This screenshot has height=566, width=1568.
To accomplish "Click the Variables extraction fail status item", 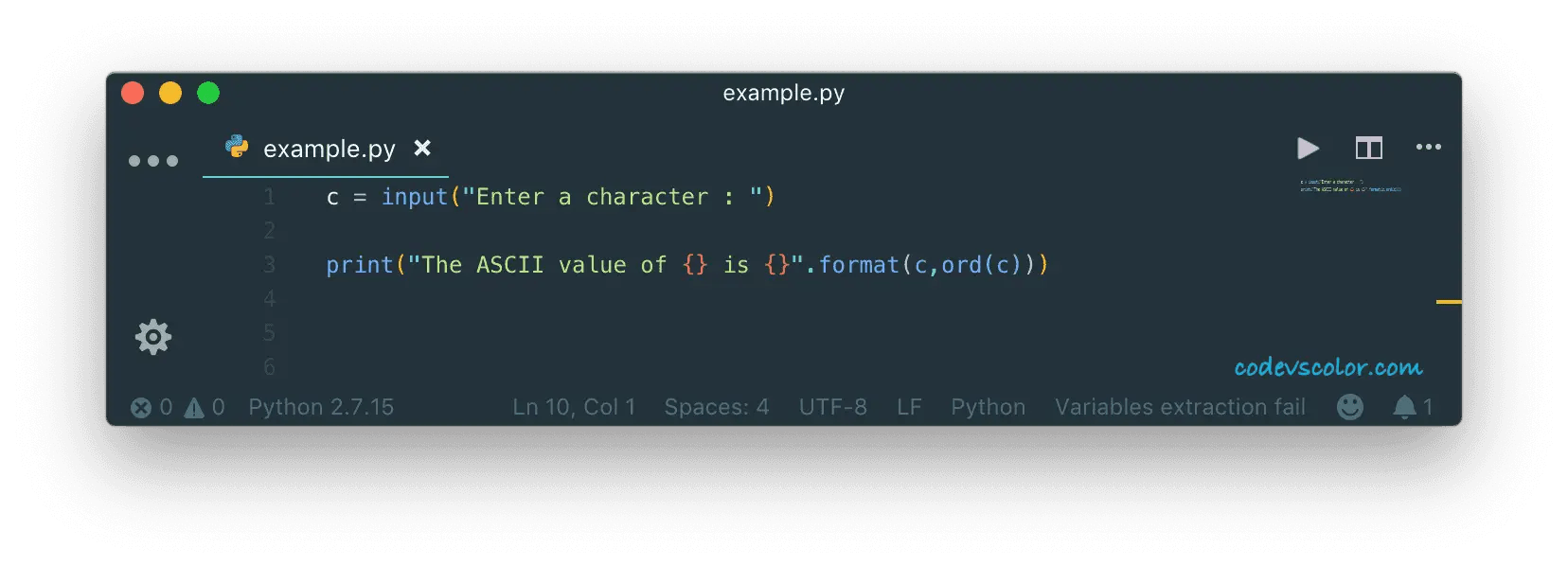I will click(1180, 407).
